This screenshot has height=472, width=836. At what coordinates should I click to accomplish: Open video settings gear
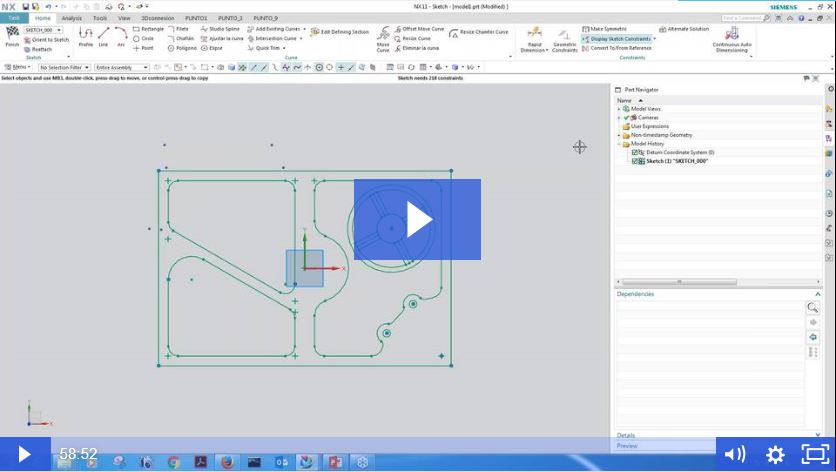(775, 454)
